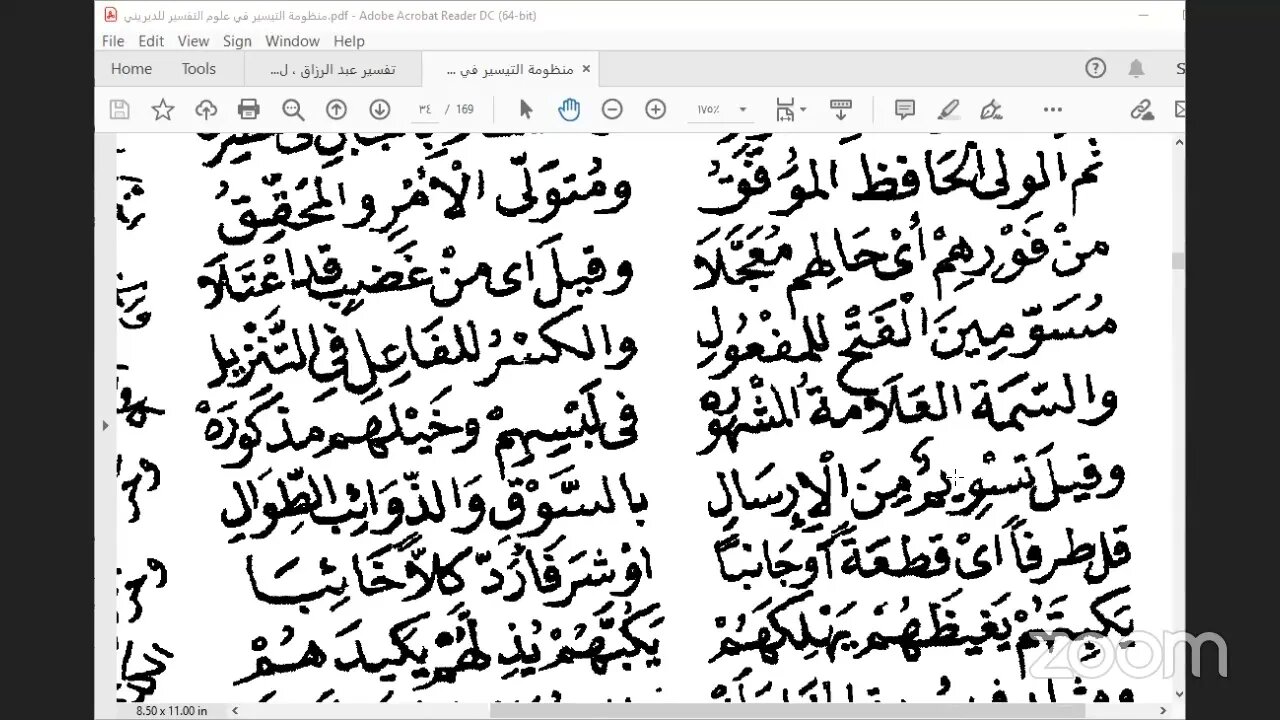Switch to تفسير عبد الرزاق document tab

click(333, 69)
